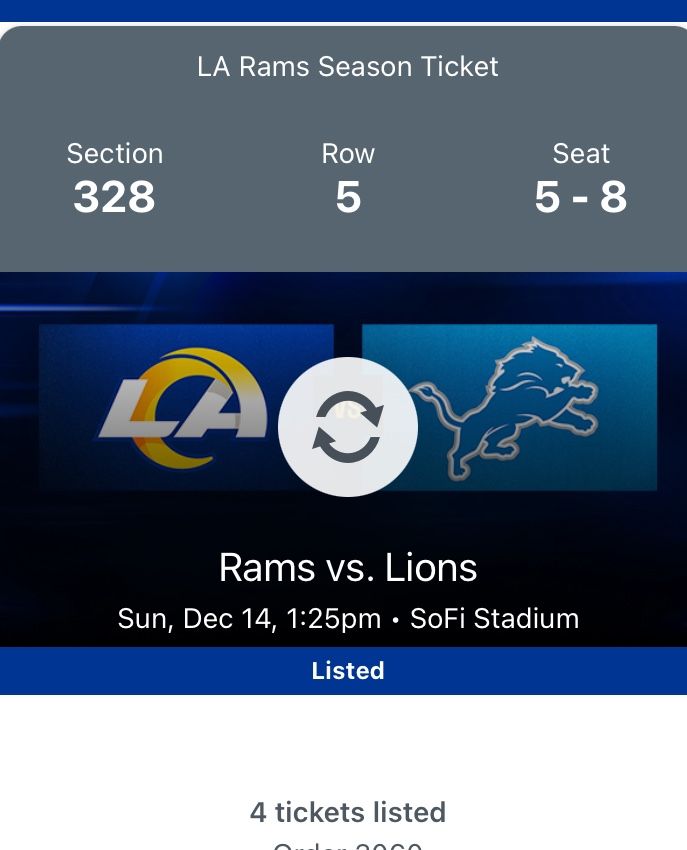Image resolution: width=687 pixels, height=850 pixels.
Task: Tap SoFi Stadium in the event details
Action: pyautogui.click(x=494, y=618)
